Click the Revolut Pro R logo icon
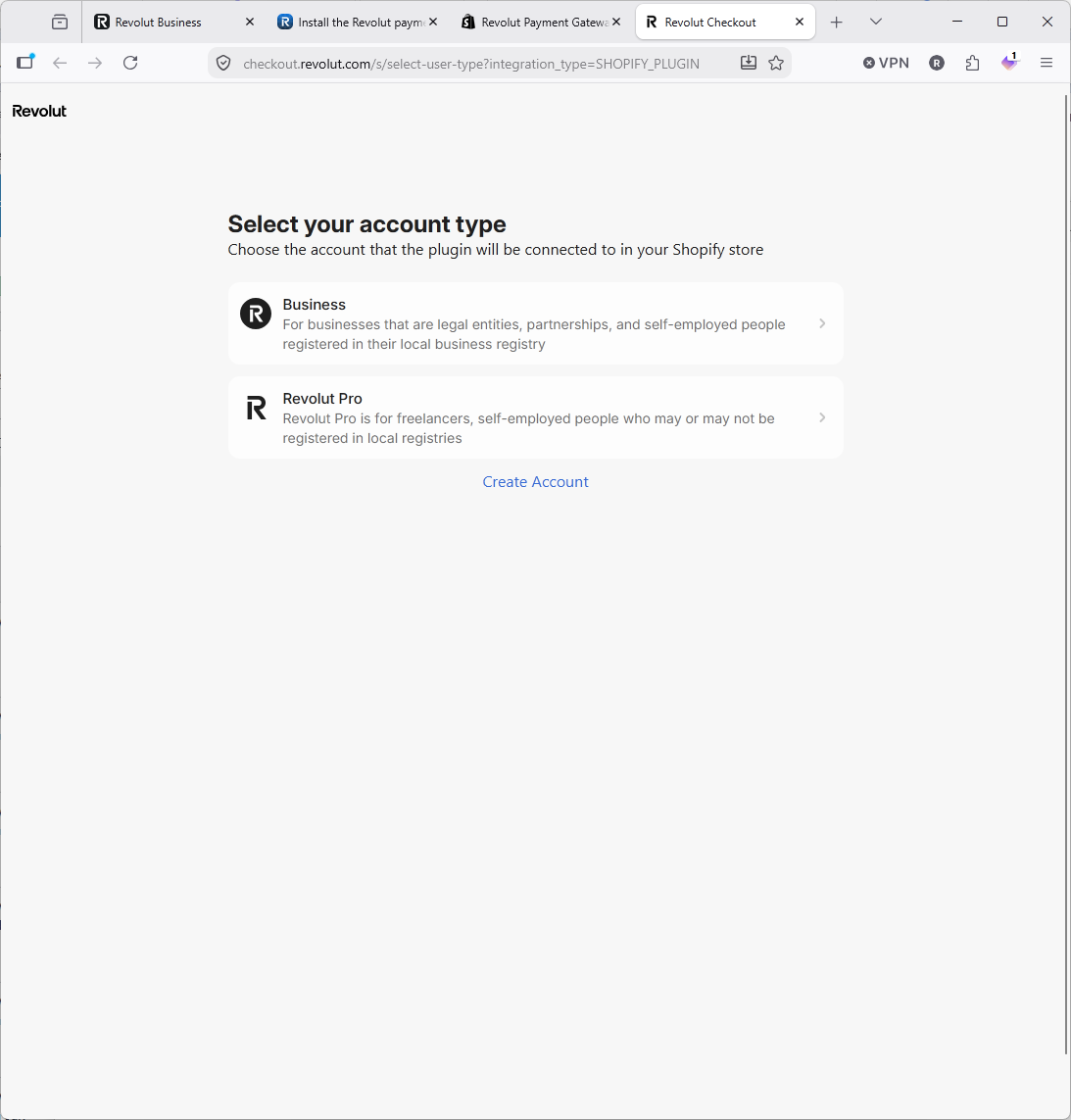Screen dimensions: 1071x1120 point(256,408)
